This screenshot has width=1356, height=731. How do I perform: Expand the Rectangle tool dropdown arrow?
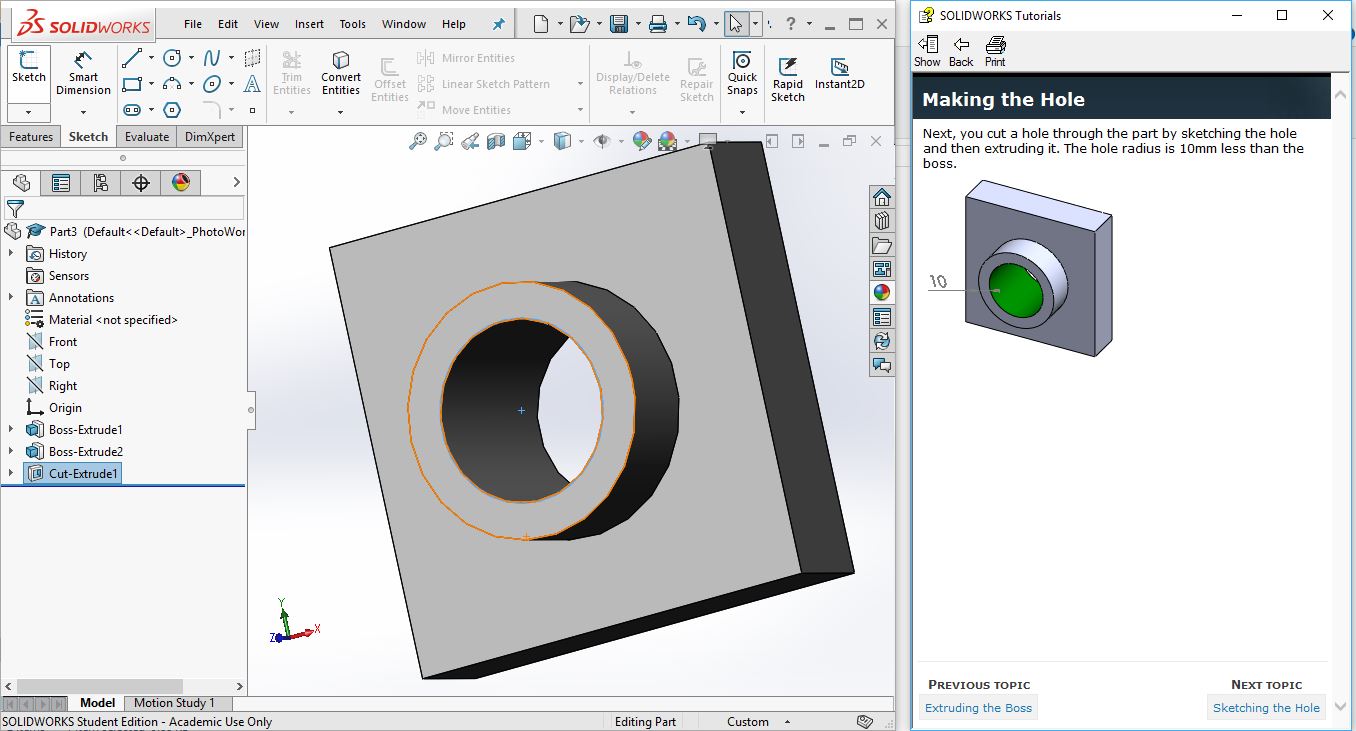151,84
